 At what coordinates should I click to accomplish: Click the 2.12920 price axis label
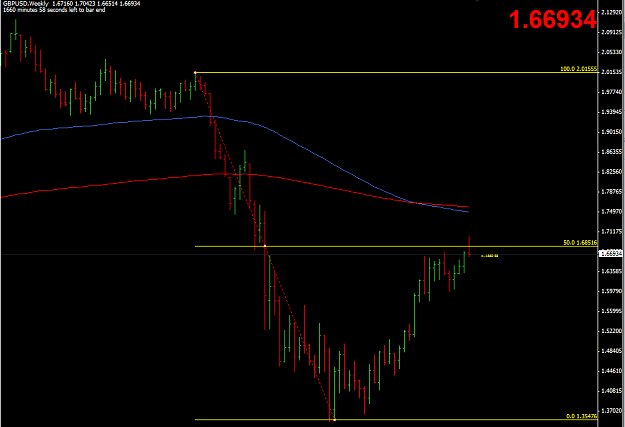pyautogui.click(x=611, y=12)
